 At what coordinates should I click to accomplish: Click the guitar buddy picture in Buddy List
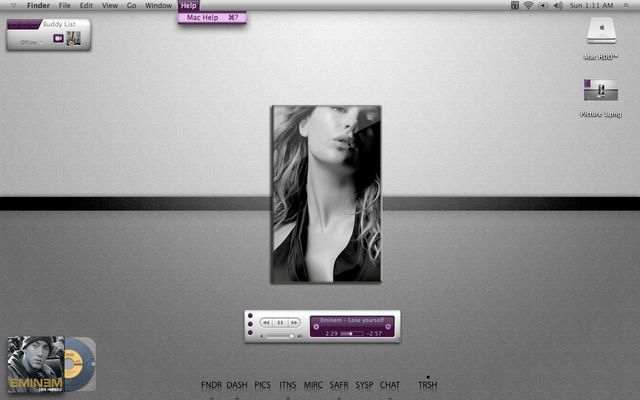click(73, 38)
